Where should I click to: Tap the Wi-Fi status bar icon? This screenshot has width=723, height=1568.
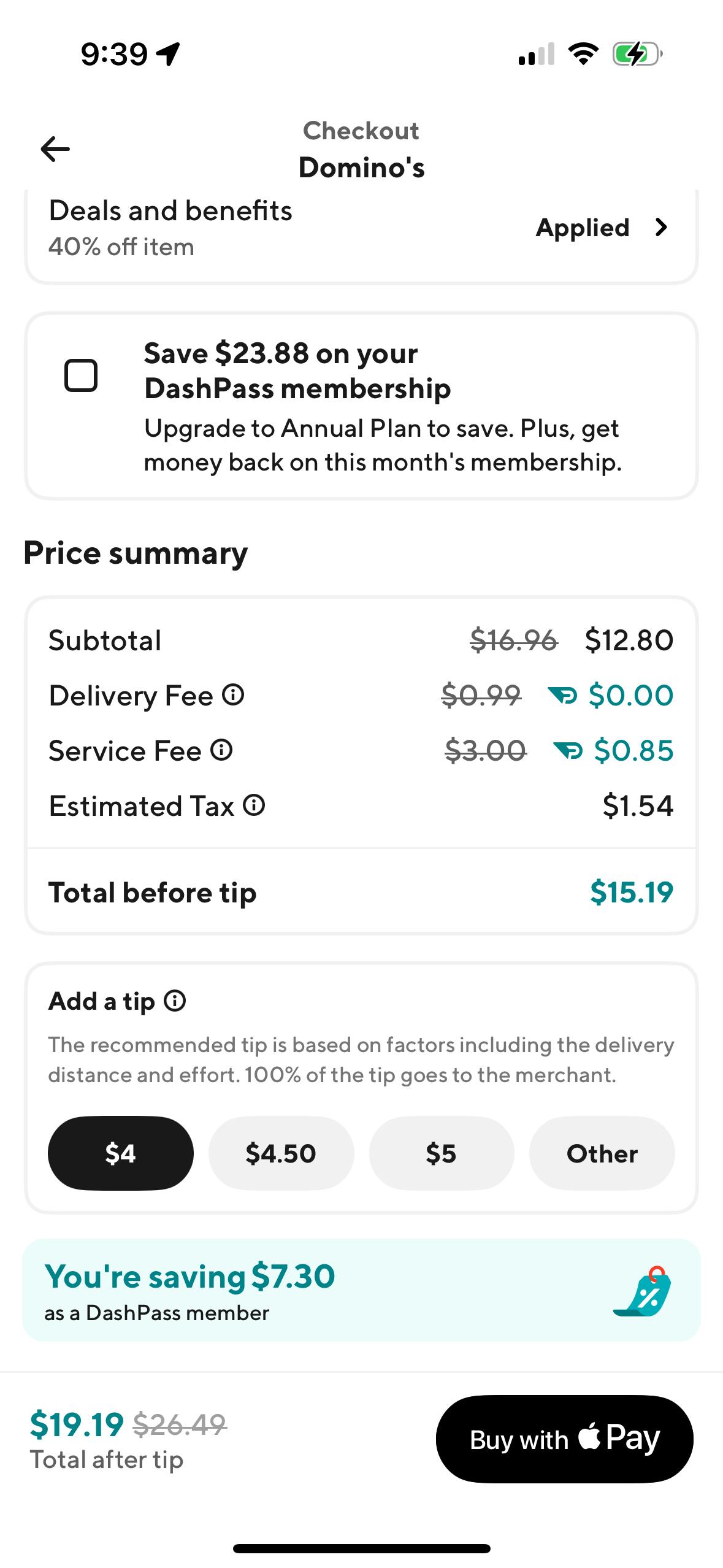(583, 54)
